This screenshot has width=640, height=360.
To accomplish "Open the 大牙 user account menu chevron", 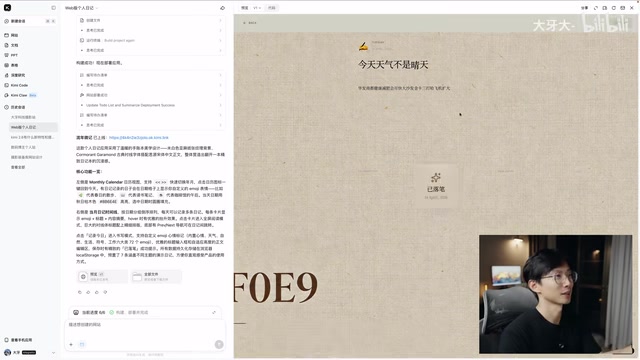I will pyautogui.click(x=53, y=353).
